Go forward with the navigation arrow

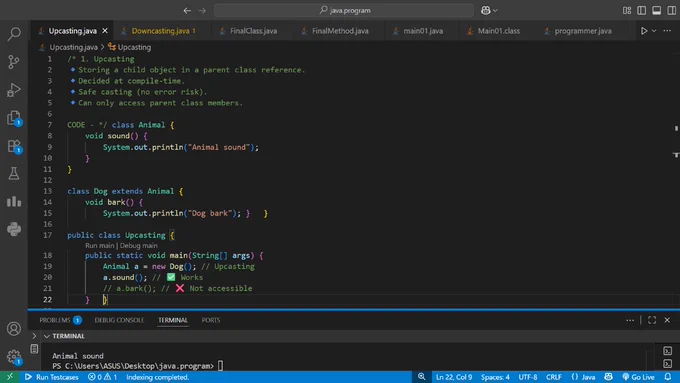[202, 10]
